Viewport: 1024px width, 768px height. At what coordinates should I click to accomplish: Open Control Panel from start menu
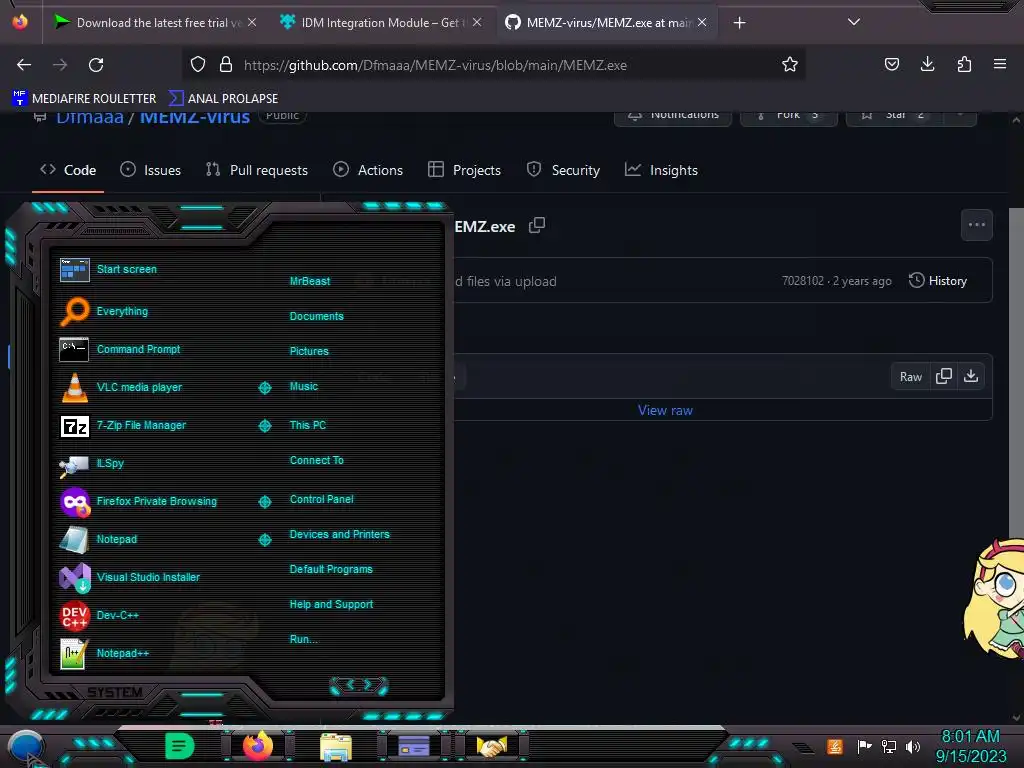coord(321,499)
